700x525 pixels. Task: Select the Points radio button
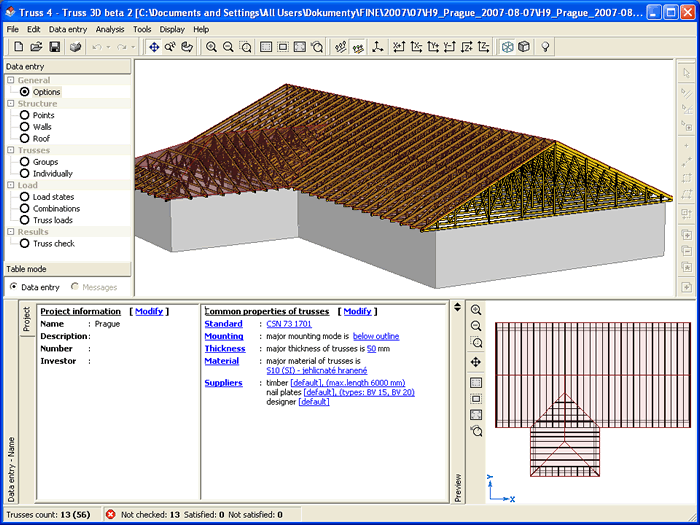25,115
